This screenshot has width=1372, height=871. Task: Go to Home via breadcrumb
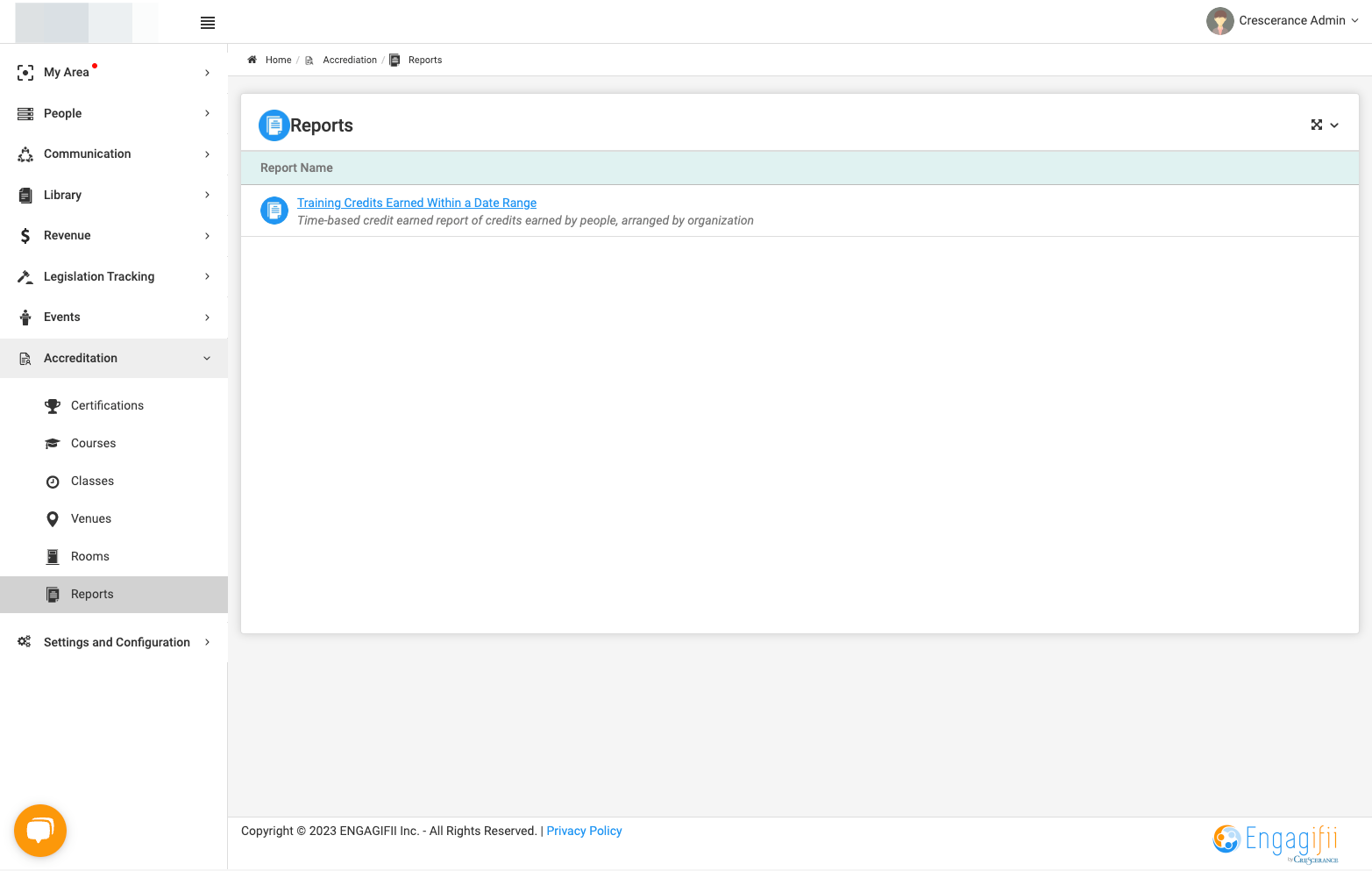coord(278,61)
